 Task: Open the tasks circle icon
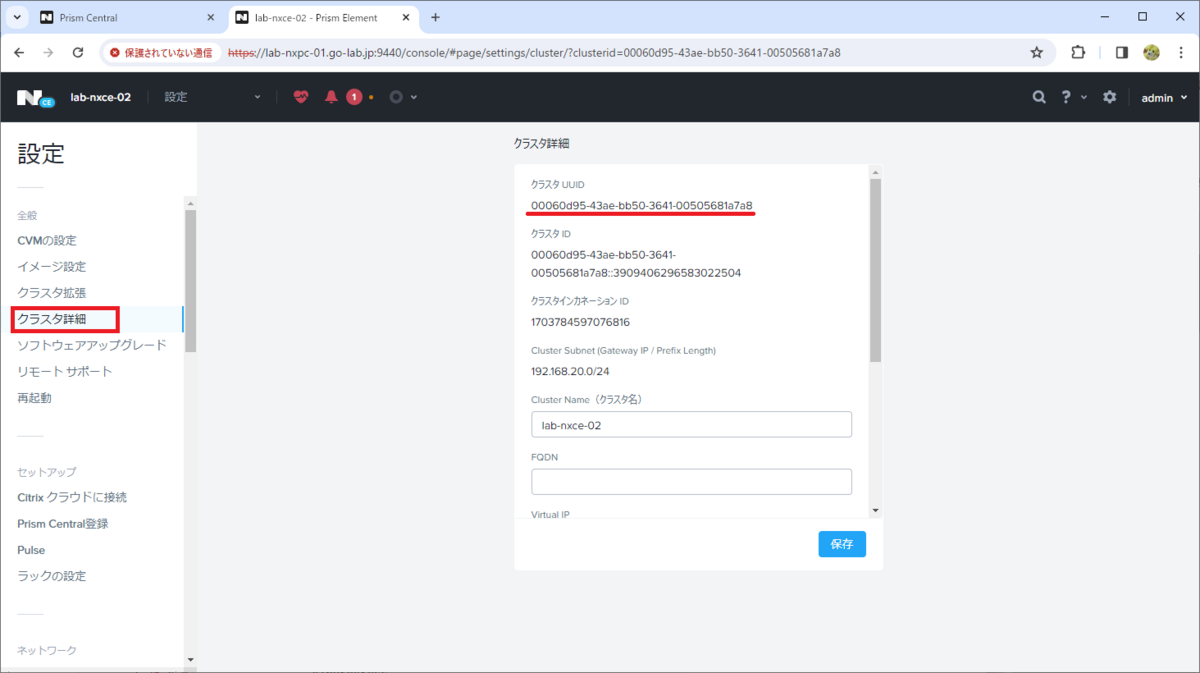pyautogui.click(x=396, y=97)
